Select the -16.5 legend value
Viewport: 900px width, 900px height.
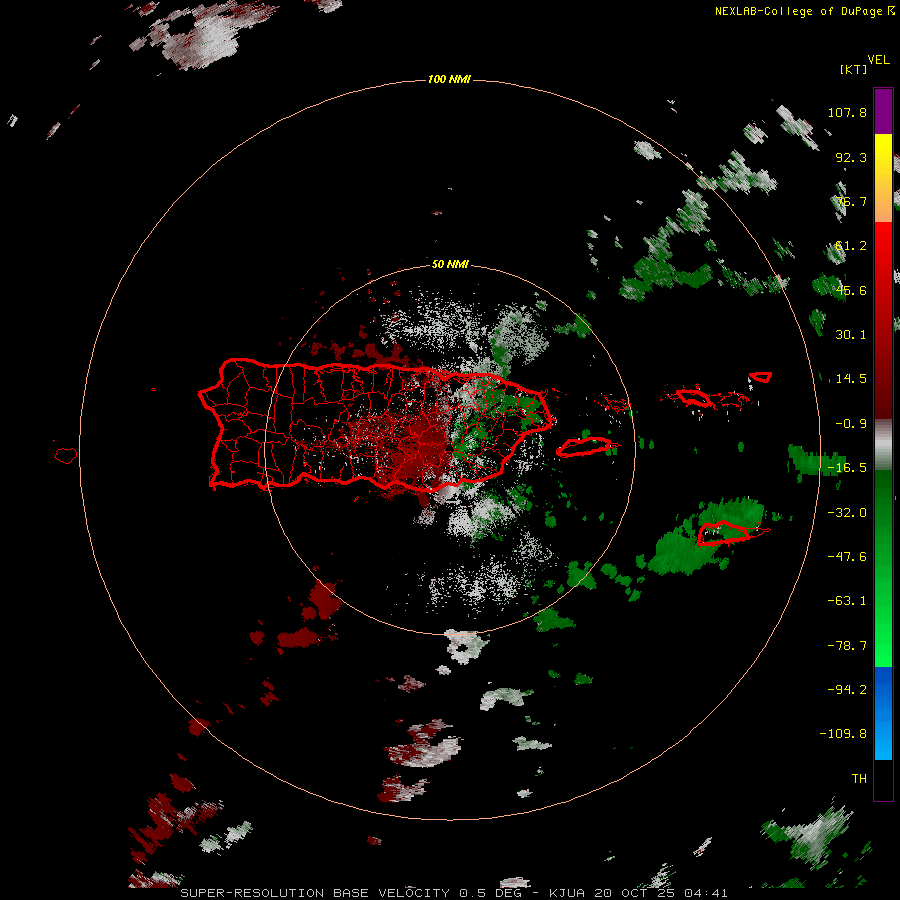point(847,468)
